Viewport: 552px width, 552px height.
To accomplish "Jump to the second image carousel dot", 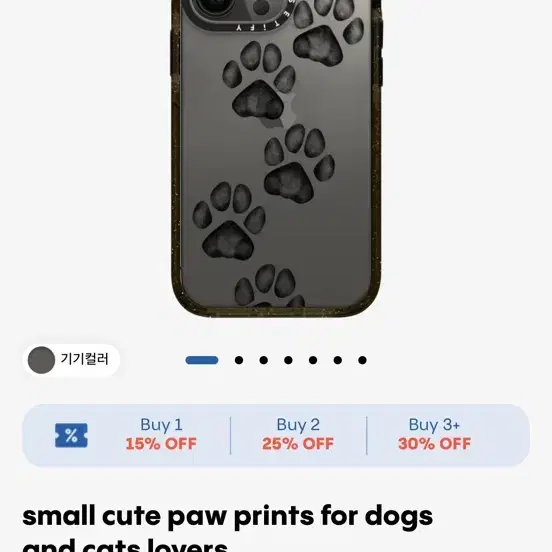I will (239, 360).
